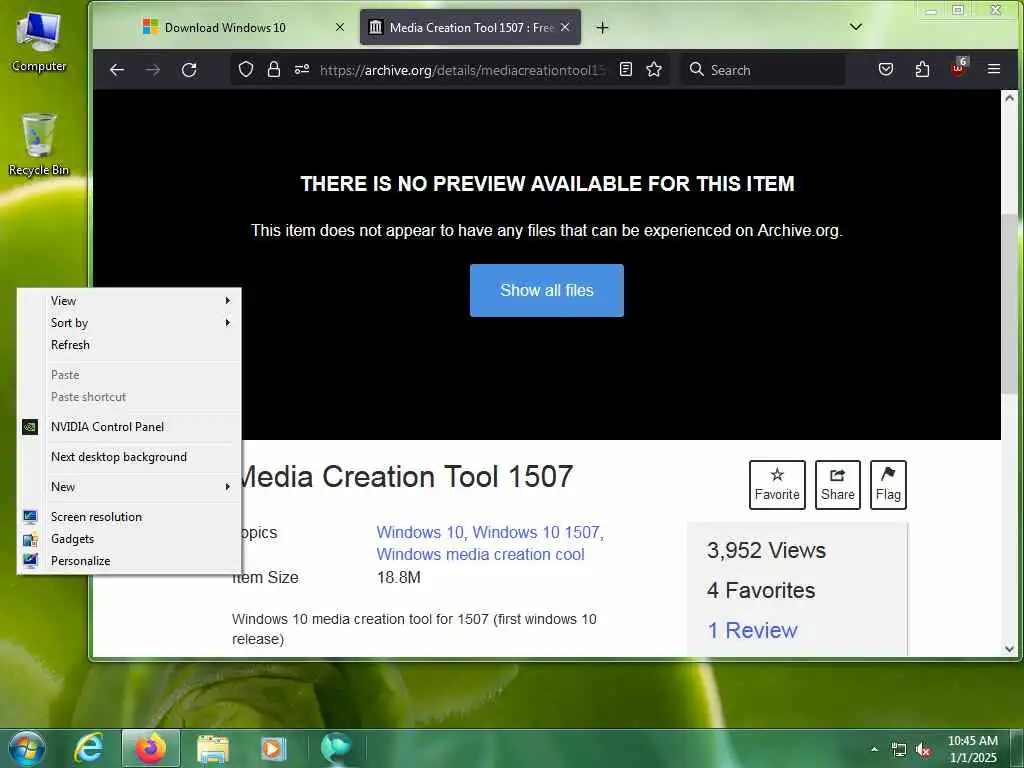Choose Refresh in context menu

(x=129, y=345)
